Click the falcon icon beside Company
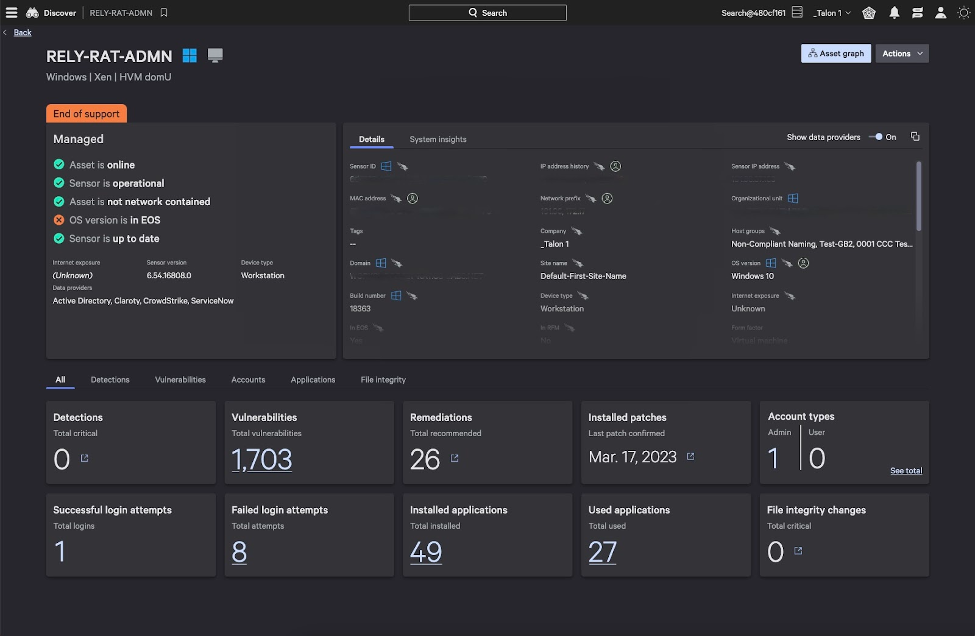 (576, 231)
